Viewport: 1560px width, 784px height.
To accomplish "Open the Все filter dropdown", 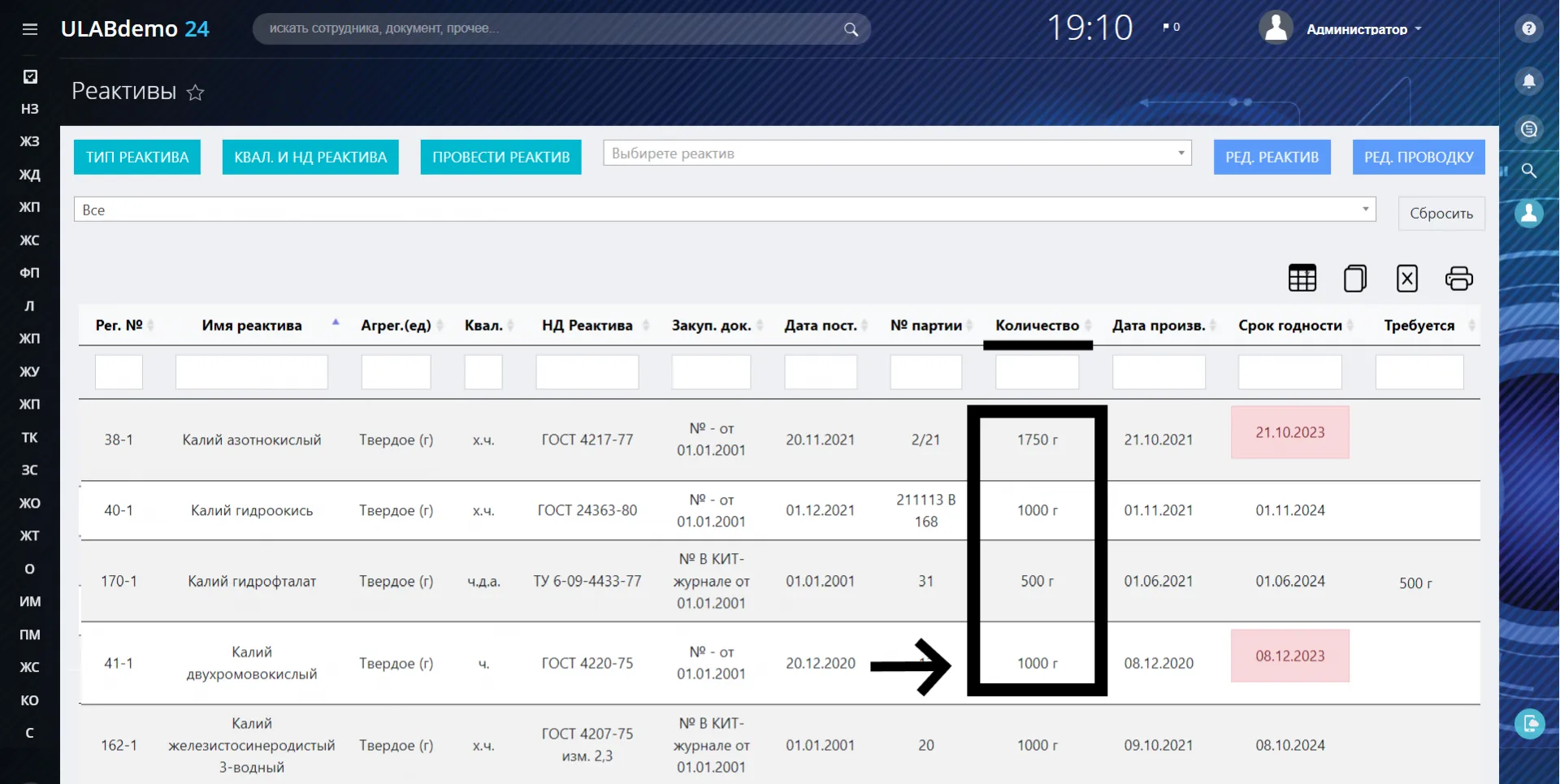I will coord(725,210).
